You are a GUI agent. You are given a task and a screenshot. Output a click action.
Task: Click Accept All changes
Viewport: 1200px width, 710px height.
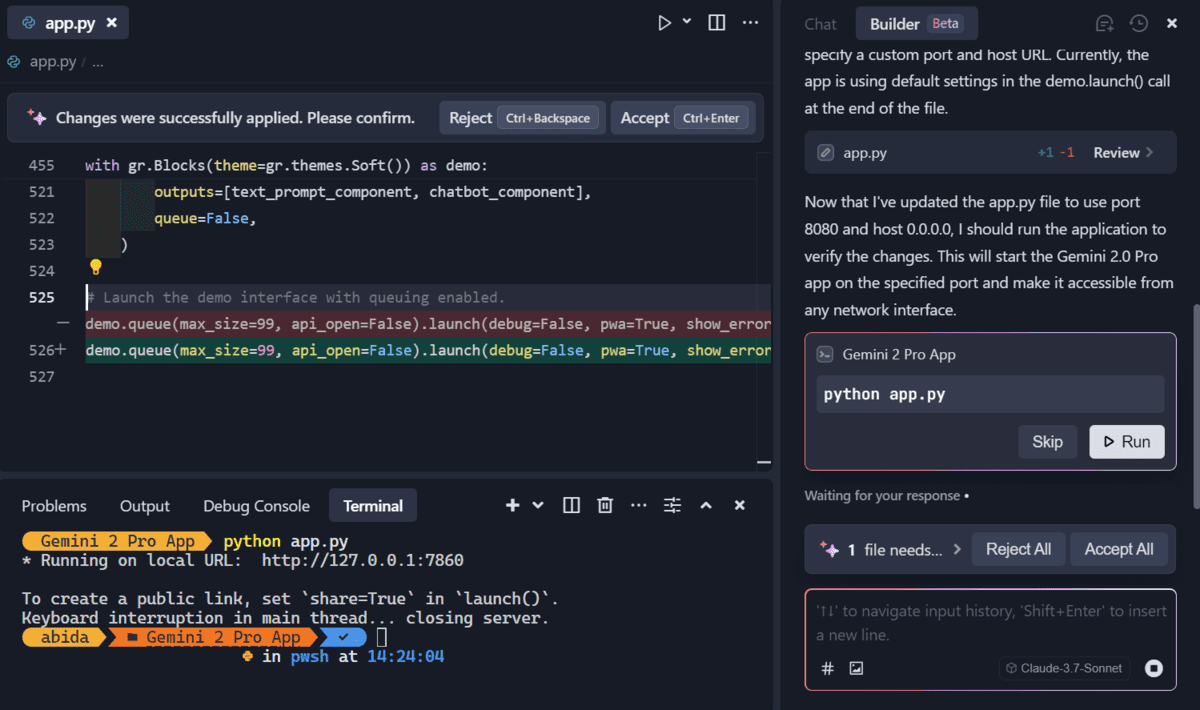[1119, 549]
